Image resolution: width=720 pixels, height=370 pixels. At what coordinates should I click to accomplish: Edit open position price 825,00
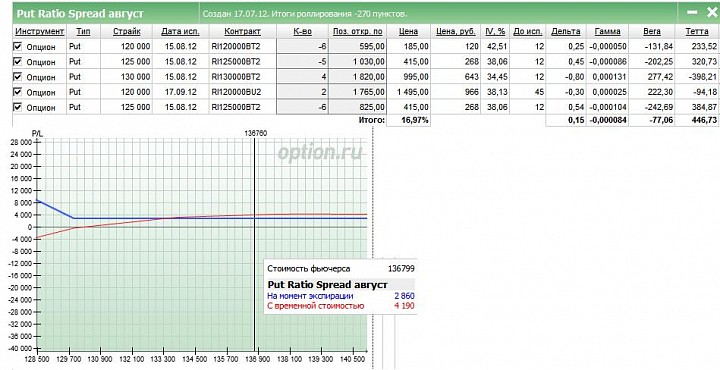357,107
